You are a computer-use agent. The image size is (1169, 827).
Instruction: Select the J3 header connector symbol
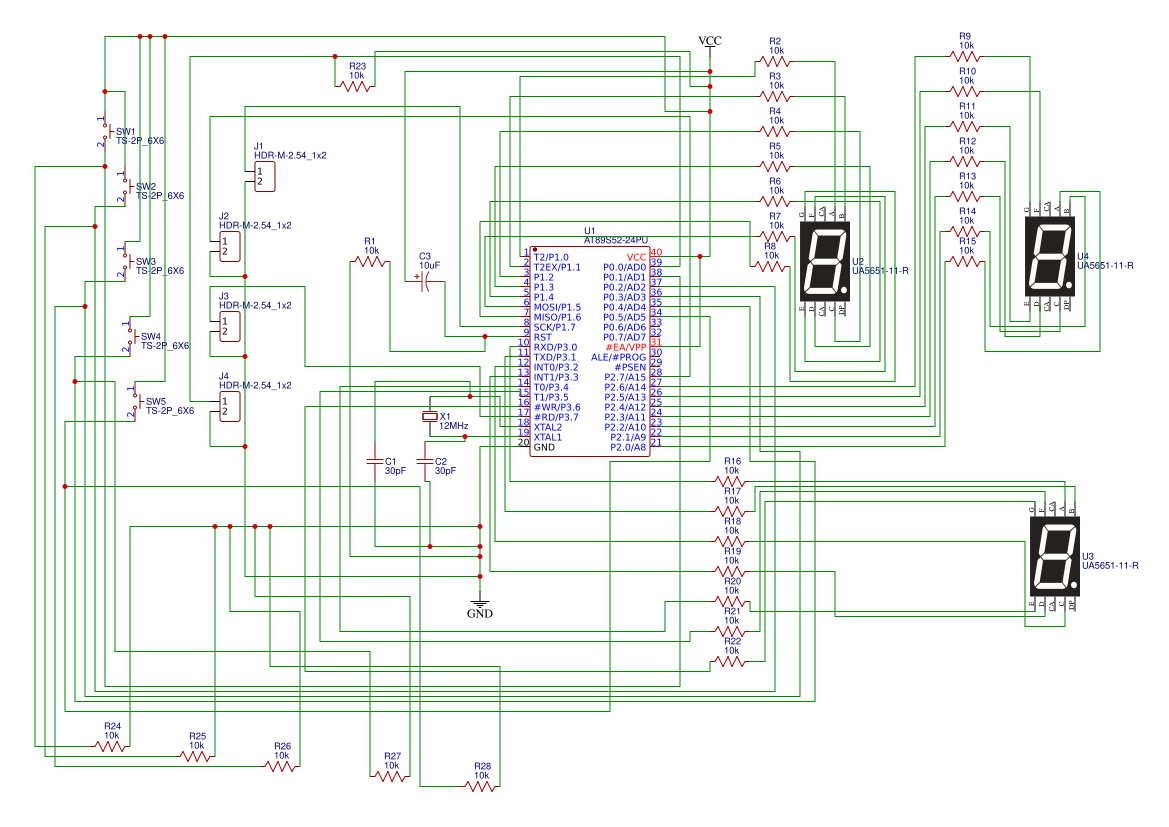coord(230,327)
